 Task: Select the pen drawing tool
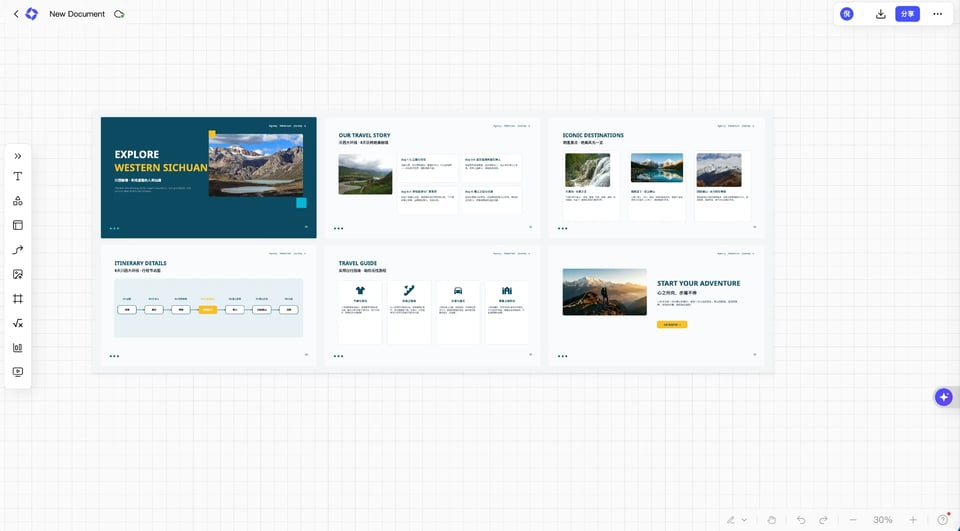pyautogui.click(x=730, y=520)
